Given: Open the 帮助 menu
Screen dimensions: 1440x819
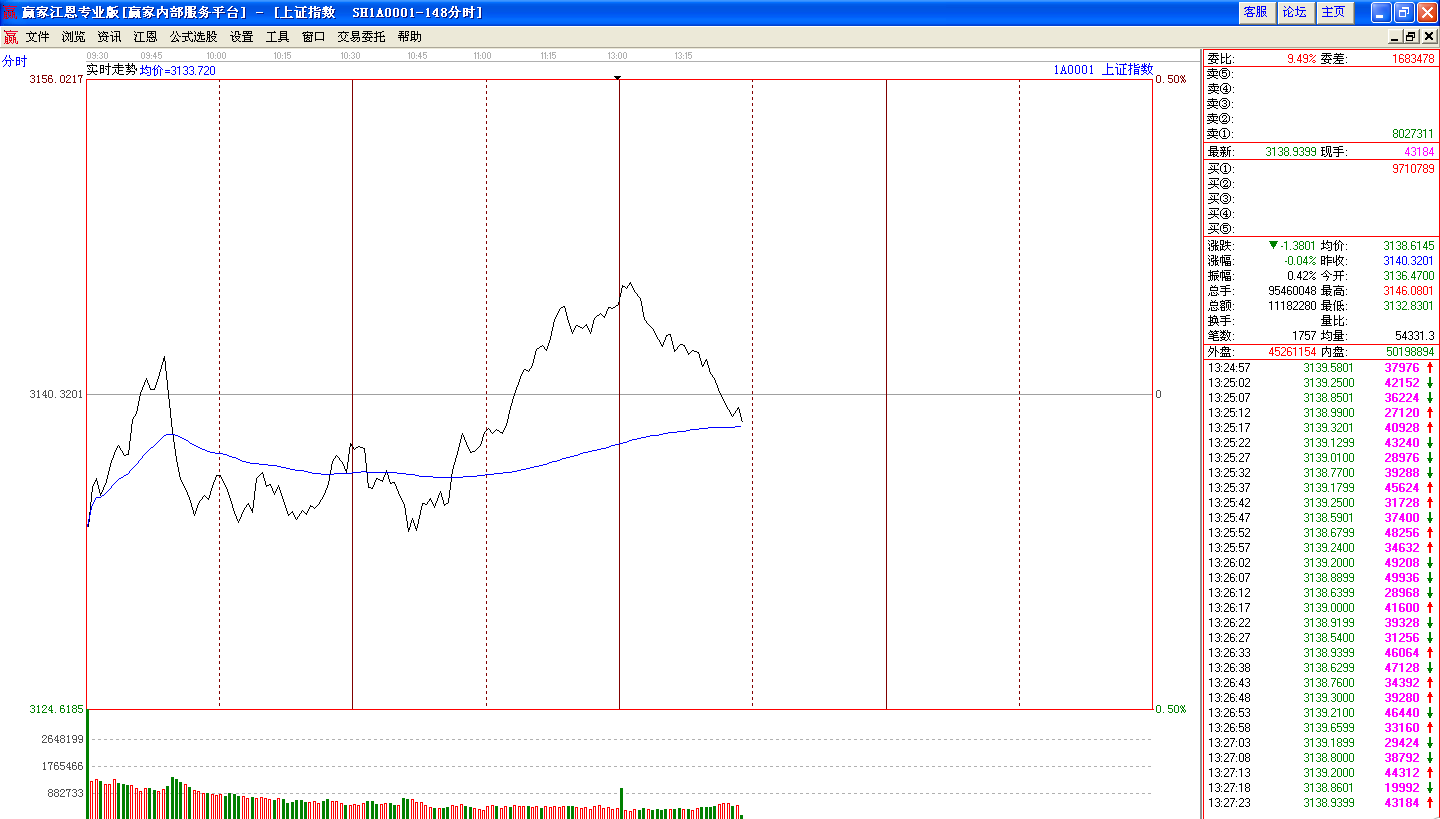Looking at the screenshot, I should pyautogui.click(x=409, y=36).
